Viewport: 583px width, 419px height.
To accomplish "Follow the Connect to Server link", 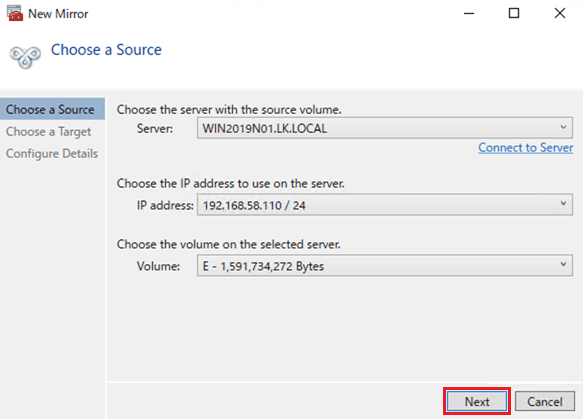I will (x=525, y=148).
